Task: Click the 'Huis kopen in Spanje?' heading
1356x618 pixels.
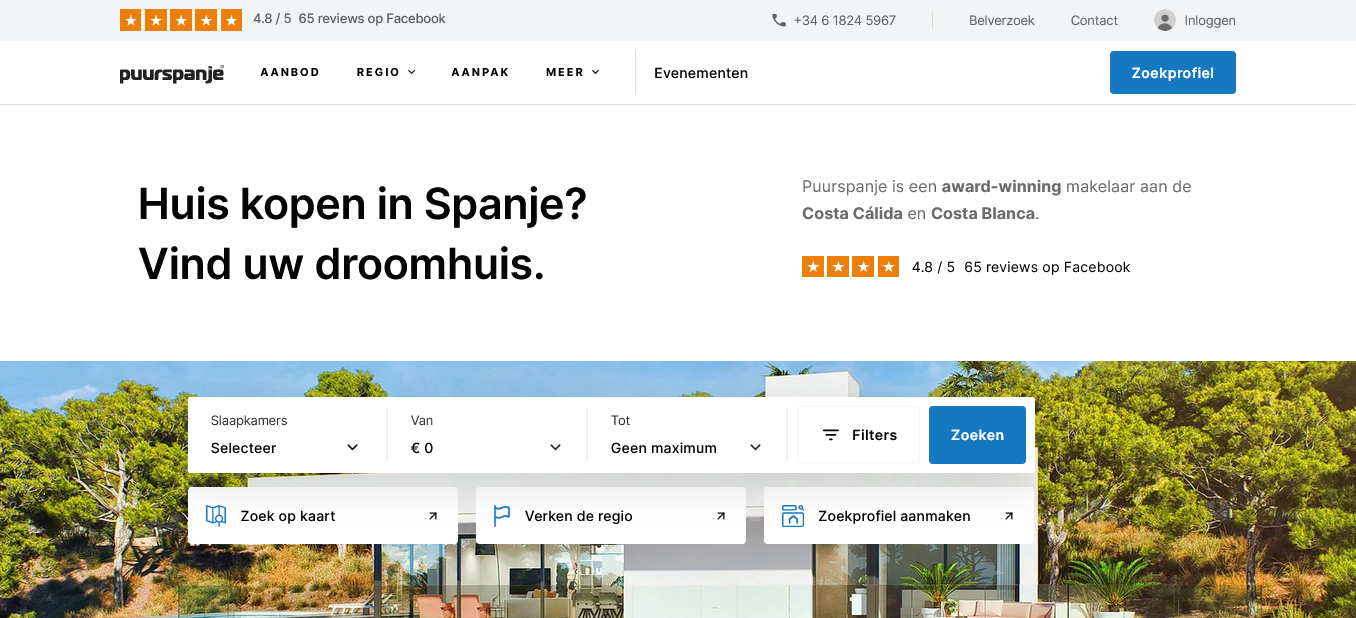Action: click(x=362, y=205)
